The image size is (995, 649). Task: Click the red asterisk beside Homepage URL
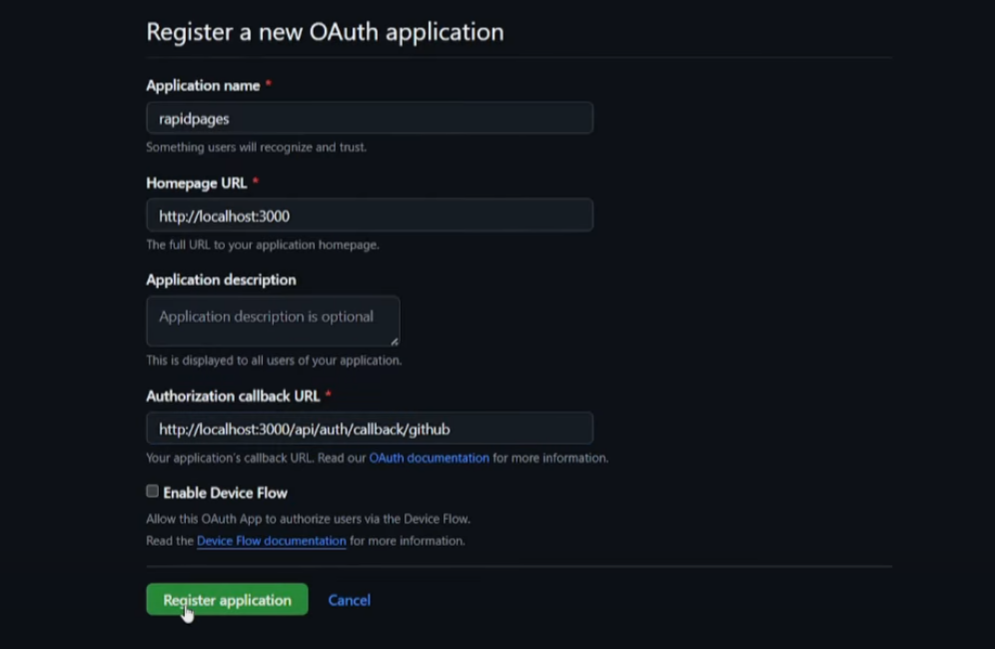click(255, 182)
